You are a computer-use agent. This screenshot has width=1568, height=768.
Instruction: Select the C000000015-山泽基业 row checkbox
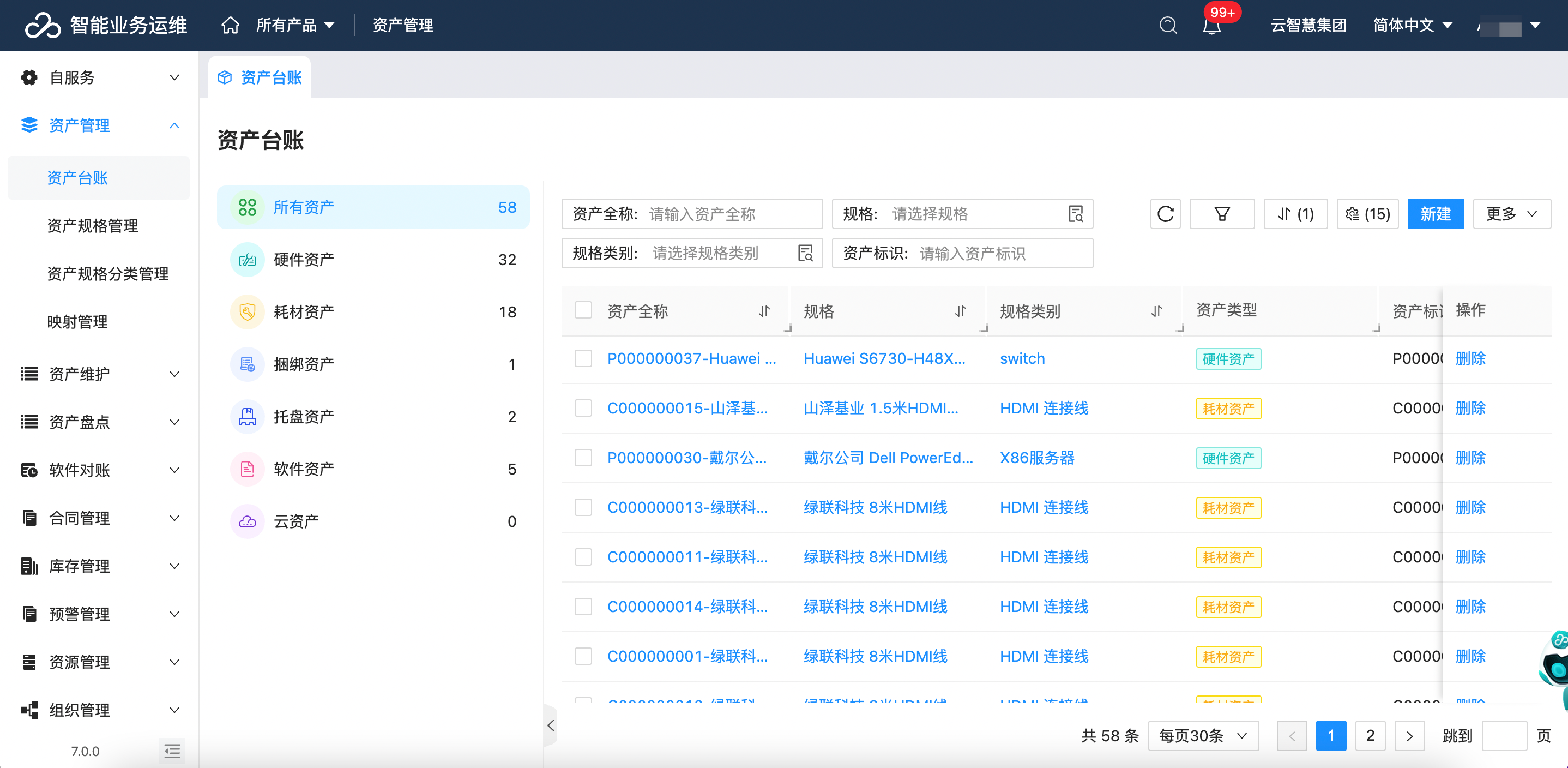[x=583, y=408]
